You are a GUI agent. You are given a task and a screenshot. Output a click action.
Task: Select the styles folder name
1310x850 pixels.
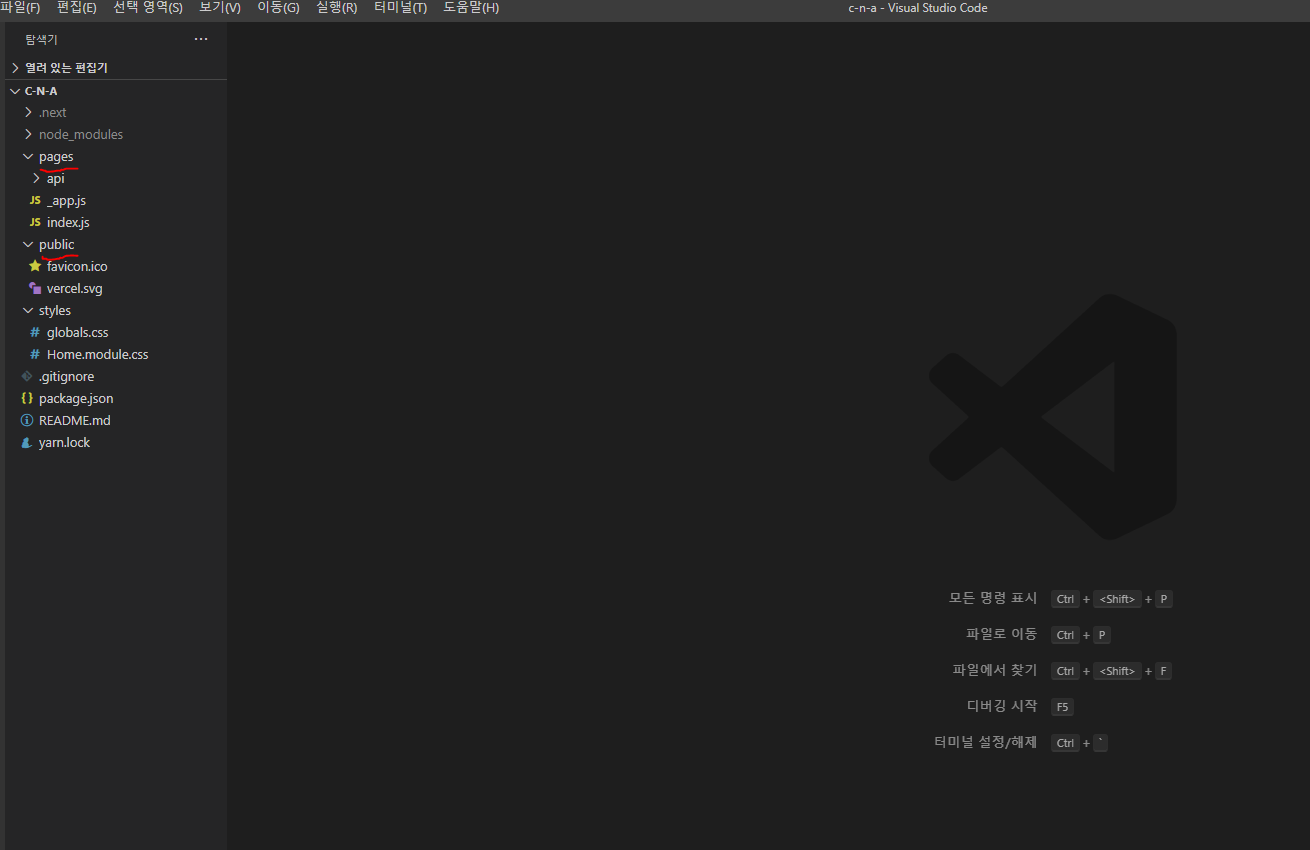coord(55,310)
